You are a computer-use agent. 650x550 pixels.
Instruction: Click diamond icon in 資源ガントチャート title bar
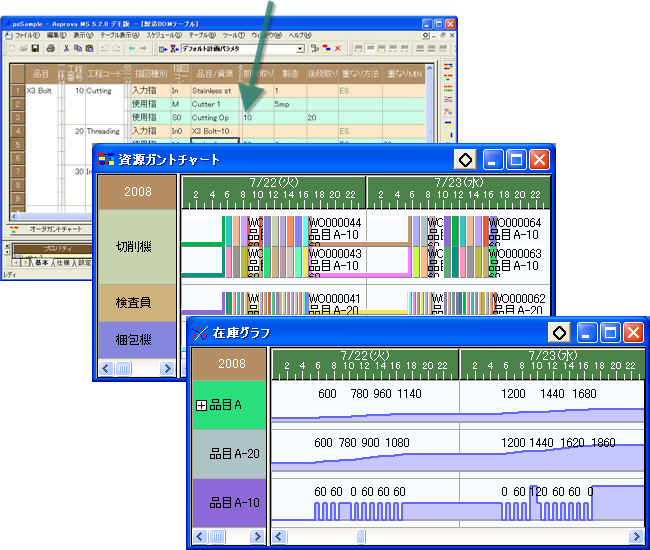464,159
